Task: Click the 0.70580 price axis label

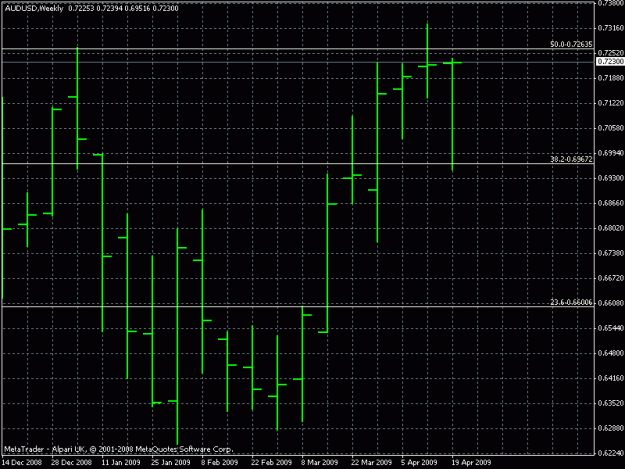Action: (610, 128)
